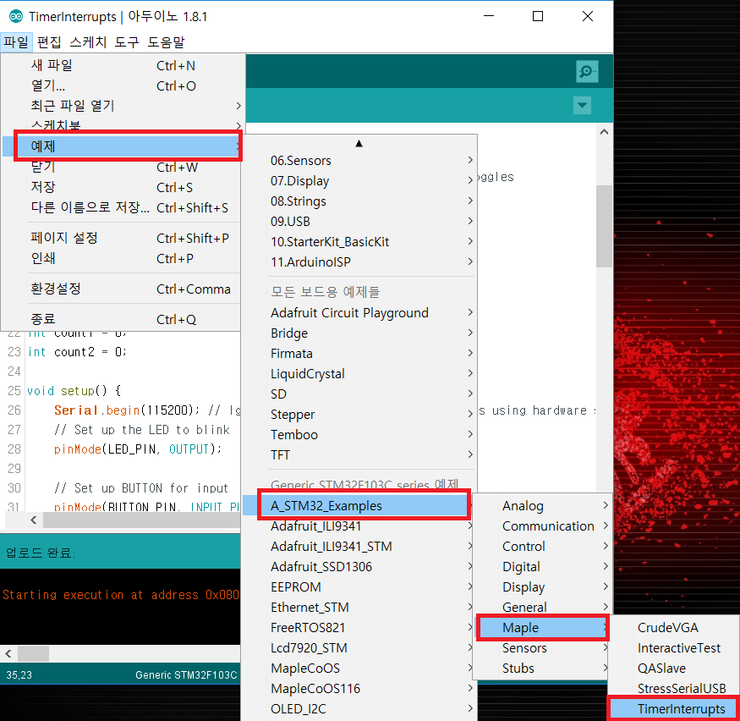Open TimerInterrupts example sketch
This screenshot has height=721, width=740.
674,709
